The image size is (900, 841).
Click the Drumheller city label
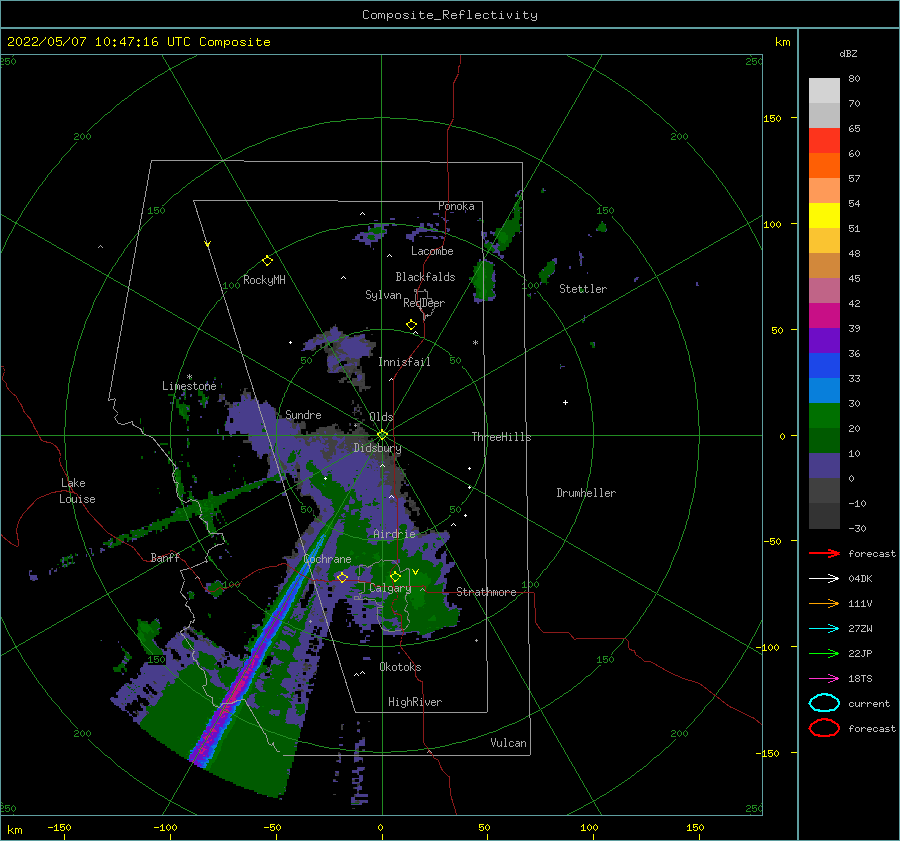[x=586, y=493]
